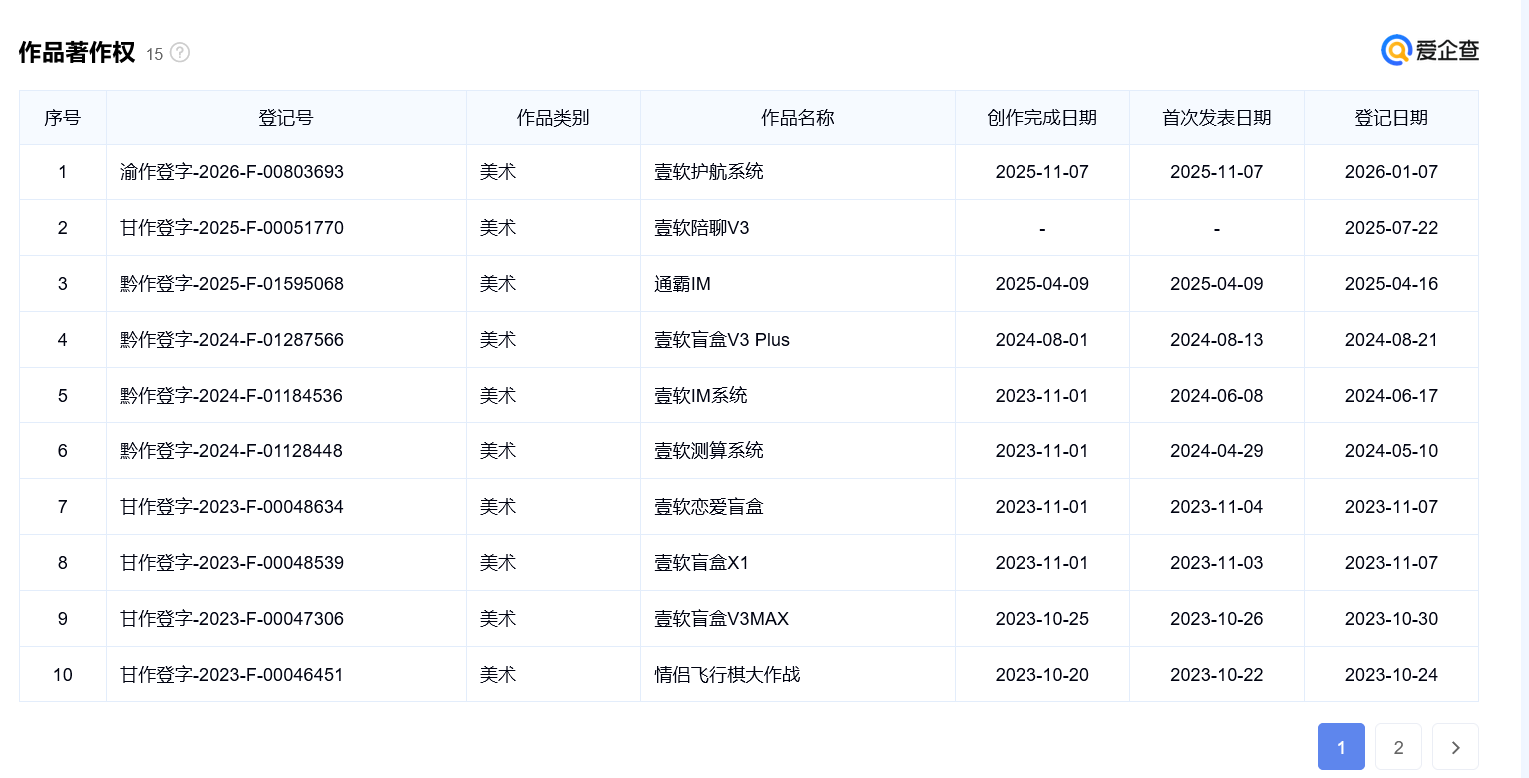Viewport: 1529px width, 778px height.
Task: Click the 作品名称 column header
Action: [797, 117]
